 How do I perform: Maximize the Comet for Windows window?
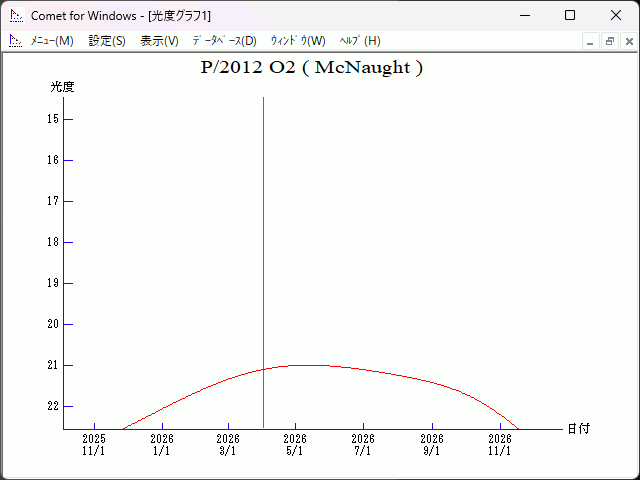pyautogui.click(x=570, y=15)
